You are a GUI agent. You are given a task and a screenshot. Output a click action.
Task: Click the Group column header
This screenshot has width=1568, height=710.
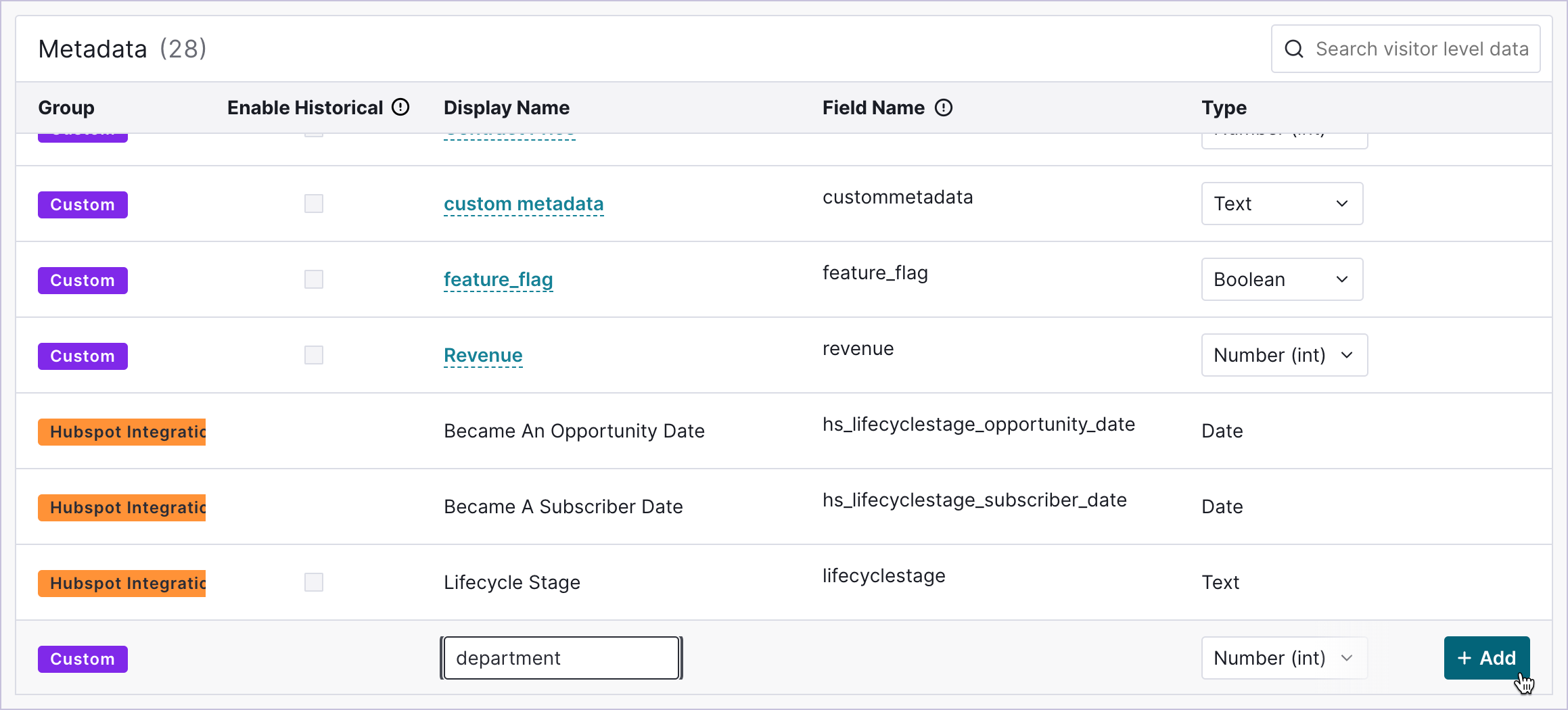click(x=66, y=108)
